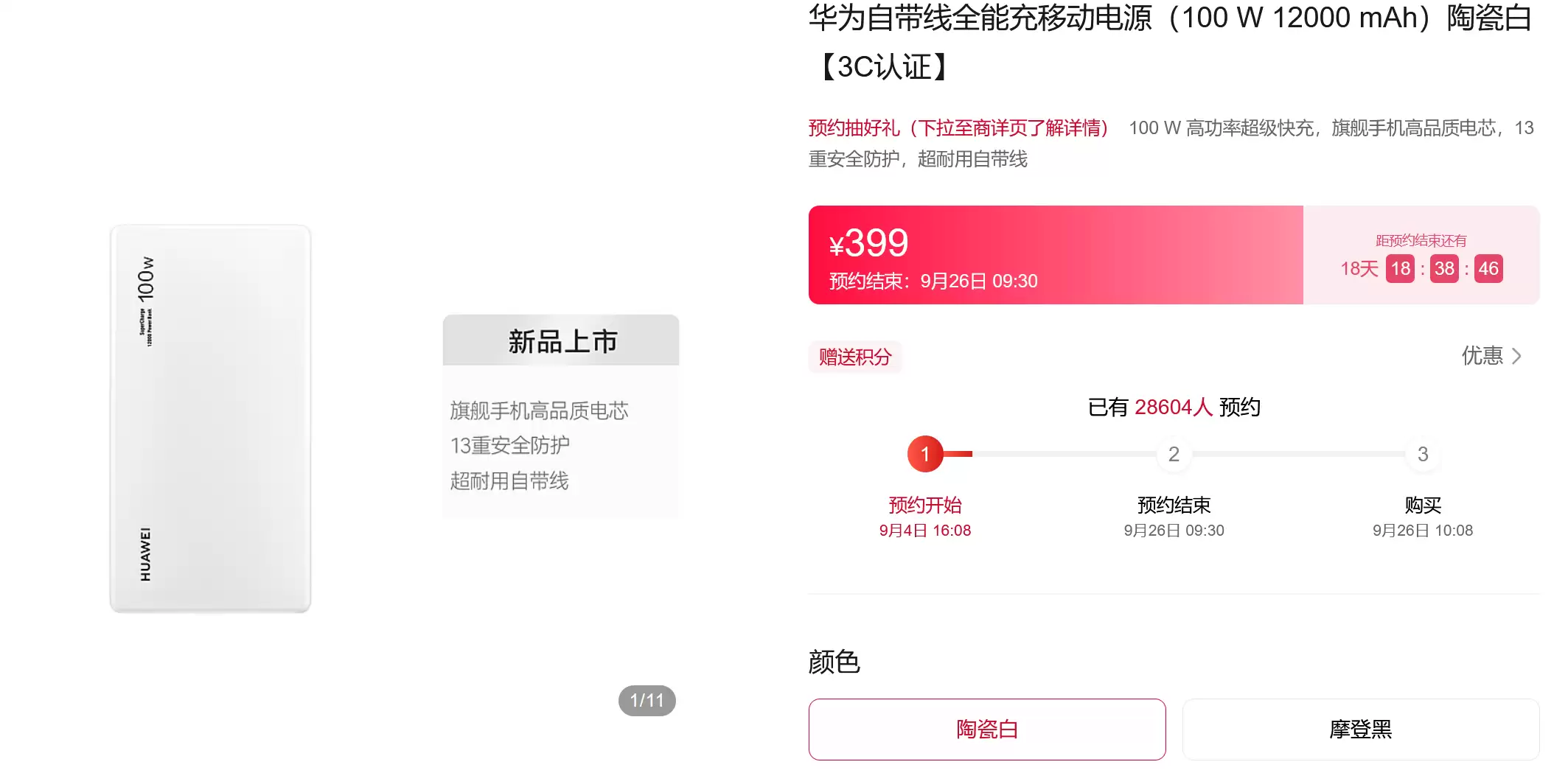Click the 1/11 image counter
Image resolution: width=1568 pixels, height=773 pixels.
click(646, 700)
